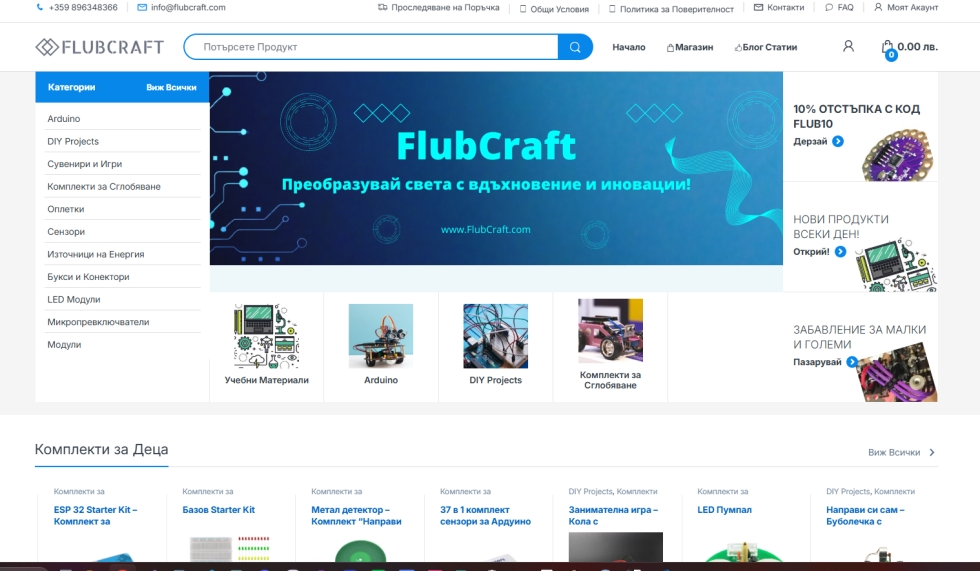
Task: Select LED Модули category
Action: (74, 300)
